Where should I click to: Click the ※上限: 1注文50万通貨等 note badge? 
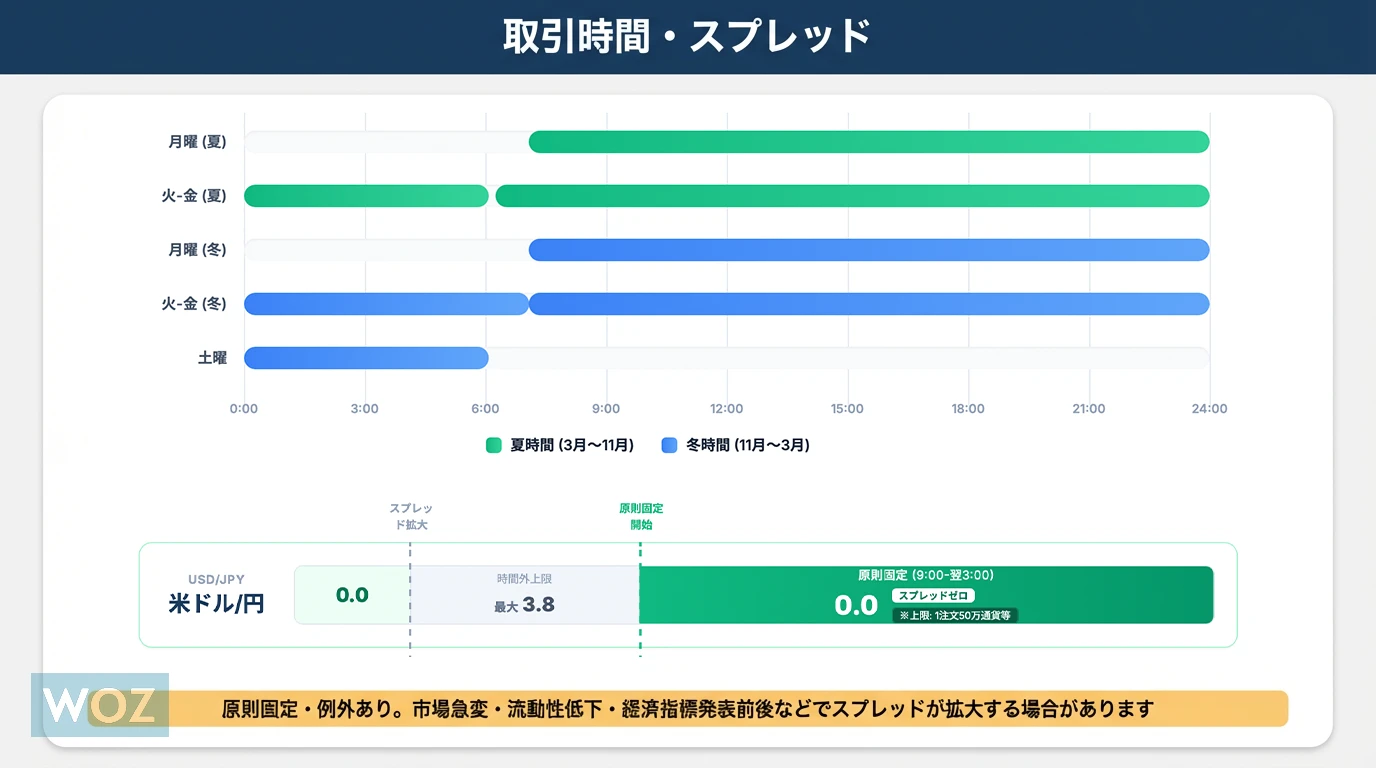(x=955, y=615)
